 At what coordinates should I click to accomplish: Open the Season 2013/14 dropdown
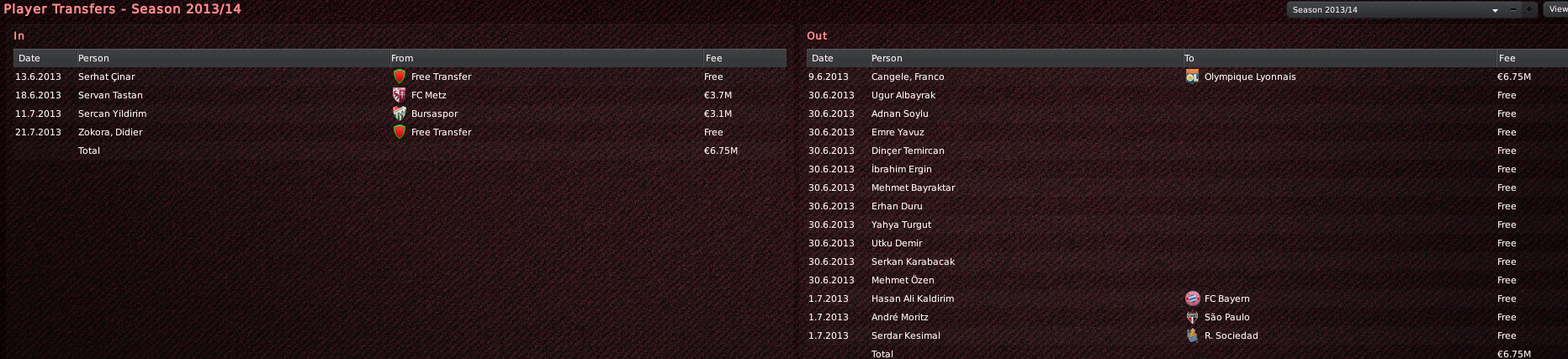coord(1396,10)
